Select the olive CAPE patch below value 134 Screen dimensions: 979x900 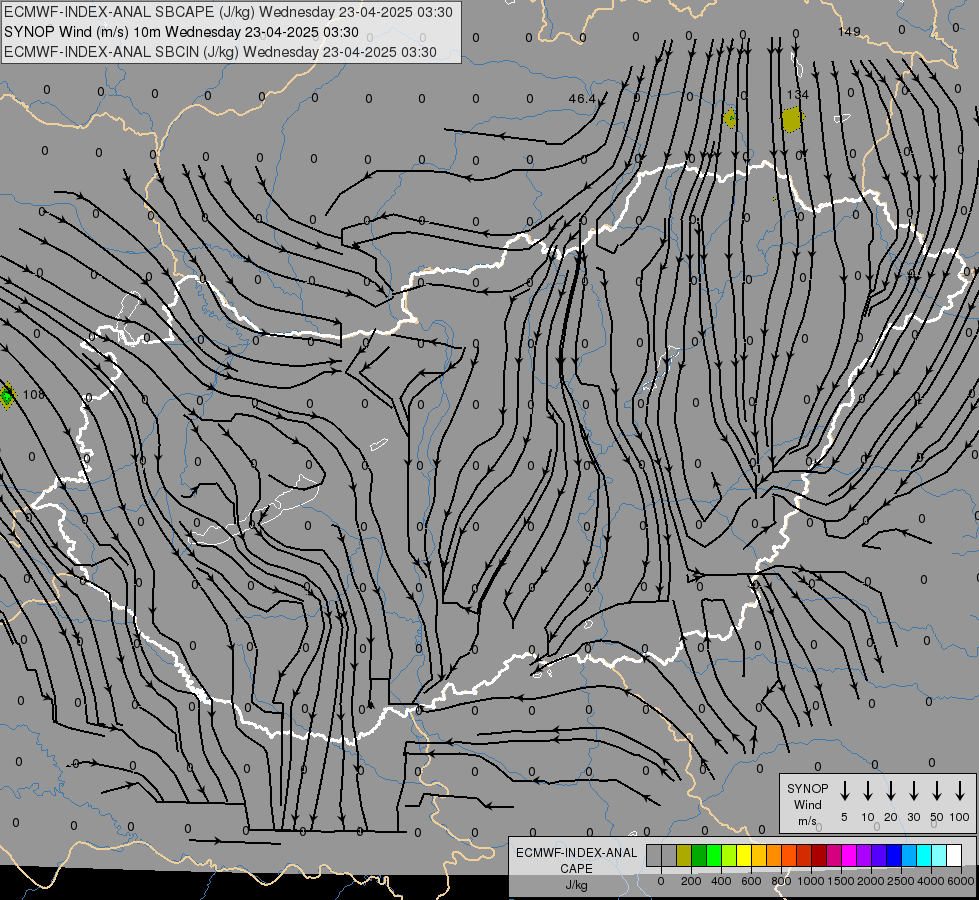tap(792, 119)
